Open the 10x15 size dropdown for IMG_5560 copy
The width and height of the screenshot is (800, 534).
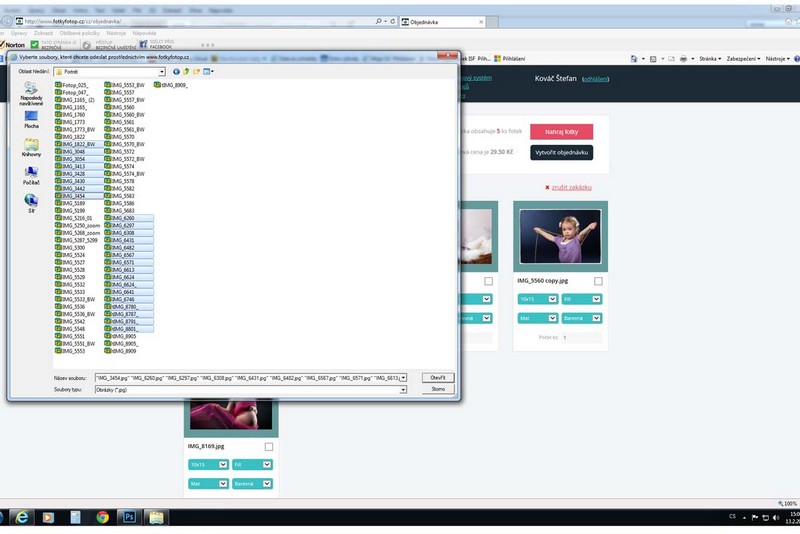click(x=537, y=299)
